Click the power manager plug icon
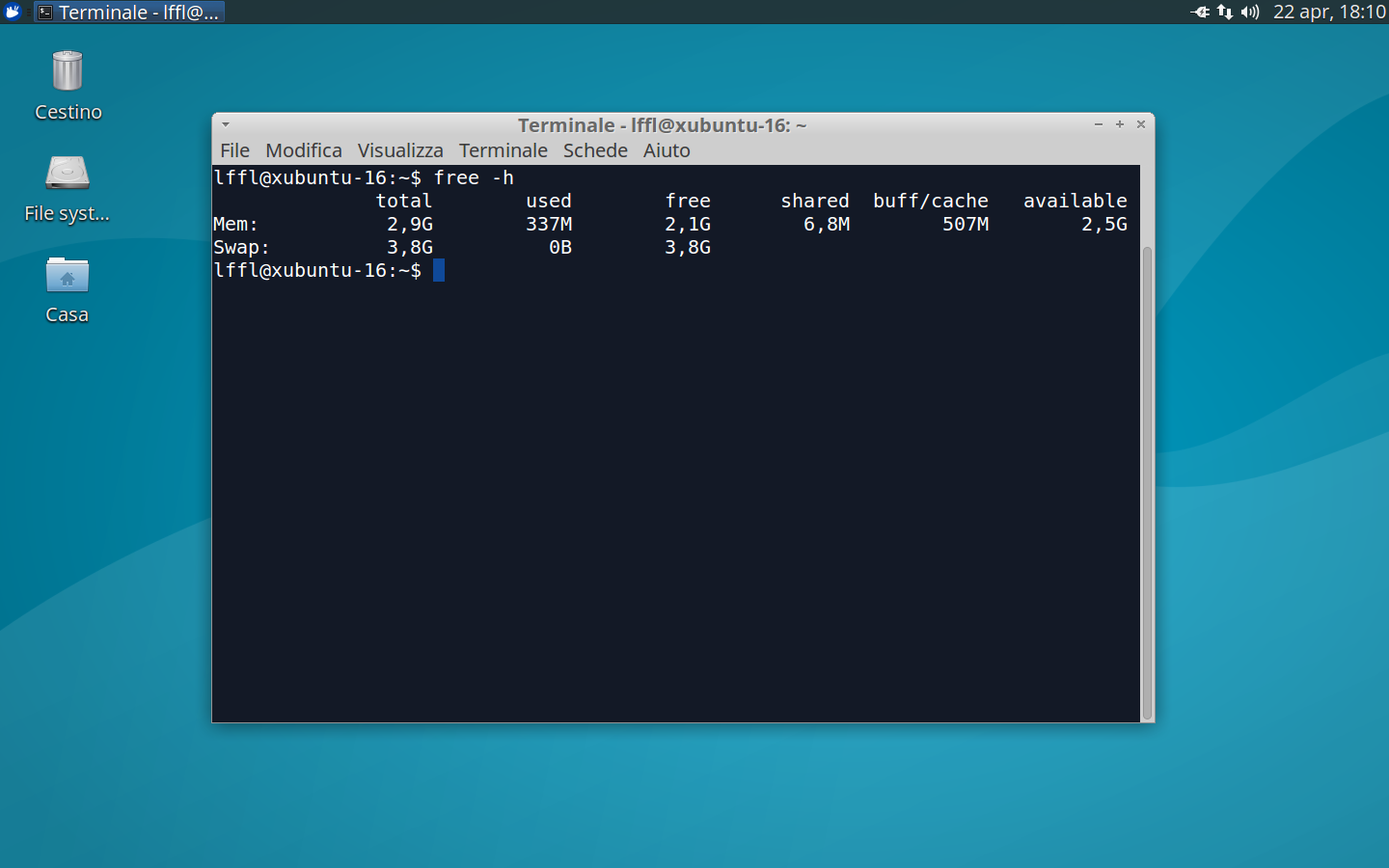This screenshot has width=1389, height=868. [x=1202, y=13]
